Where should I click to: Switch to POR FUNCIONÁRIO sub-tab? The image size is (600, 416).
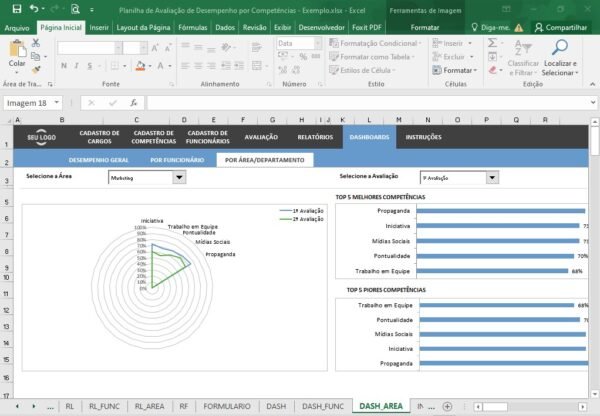click(x=177, y=160)
